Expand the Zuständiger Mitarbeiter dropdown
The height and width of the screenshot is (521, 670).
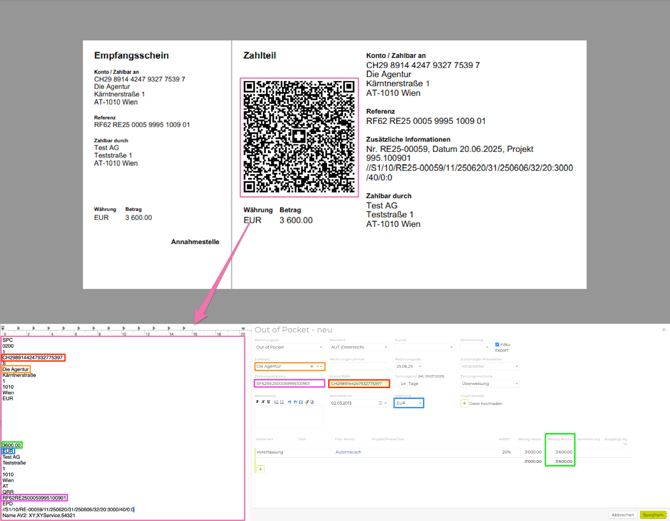click(x=489, y=366)
